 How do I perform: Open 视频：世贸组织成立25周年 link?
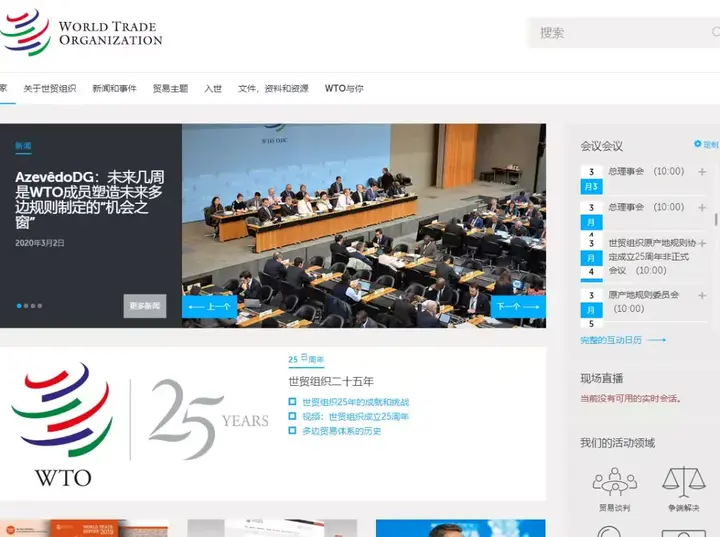click(355, 417)
